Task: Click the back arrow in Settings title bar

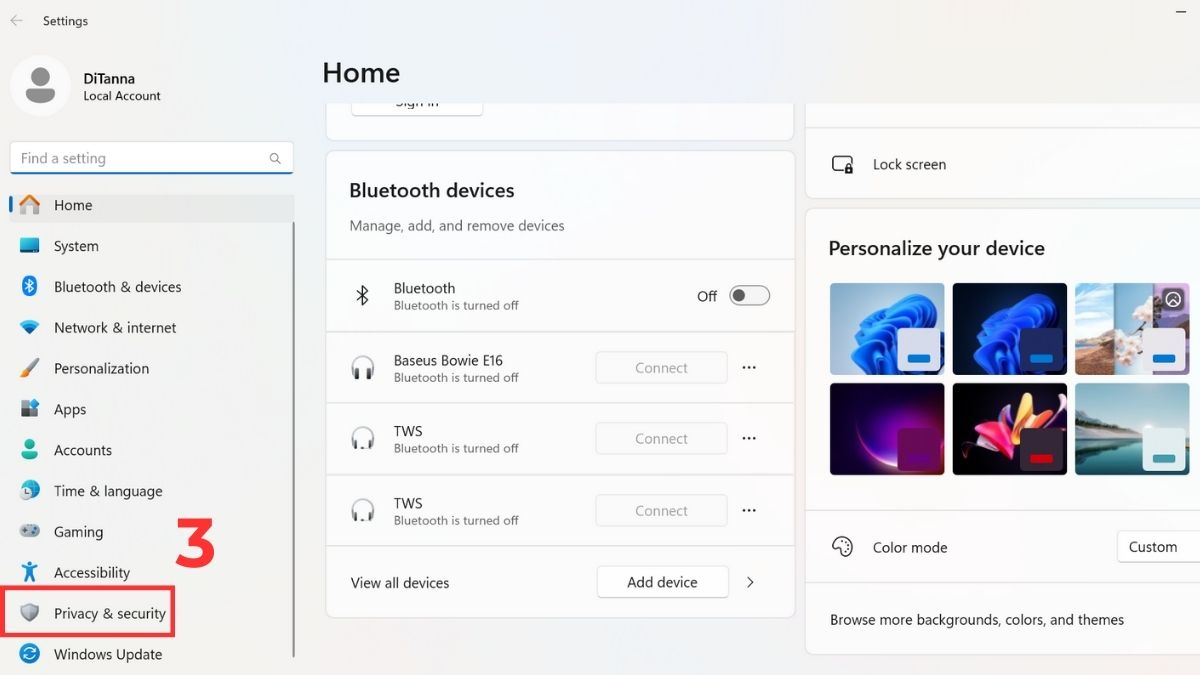Action: point(16,20)
